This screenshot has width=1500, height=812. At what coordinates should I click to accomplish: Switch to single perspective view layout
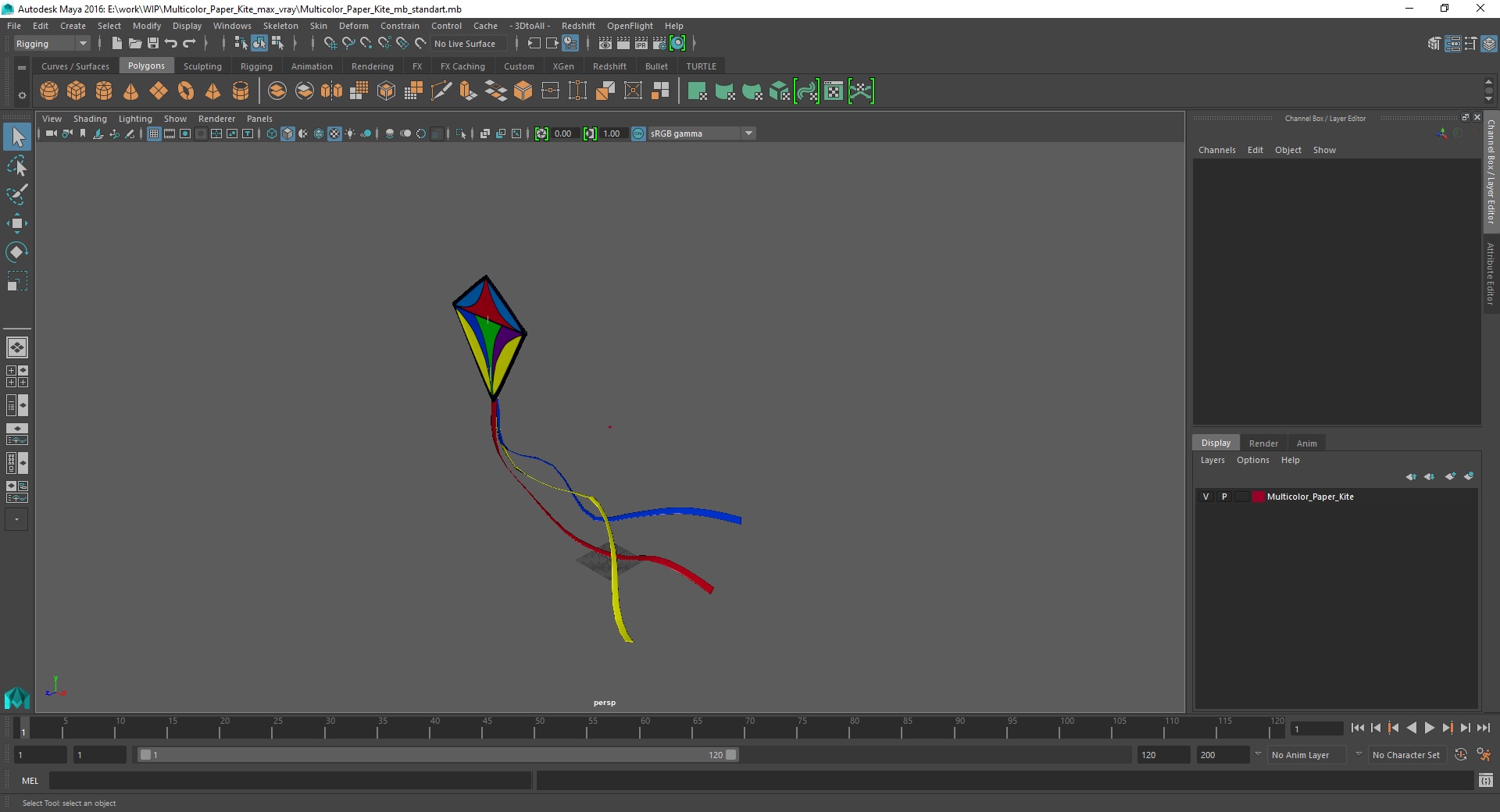point(17,347)
